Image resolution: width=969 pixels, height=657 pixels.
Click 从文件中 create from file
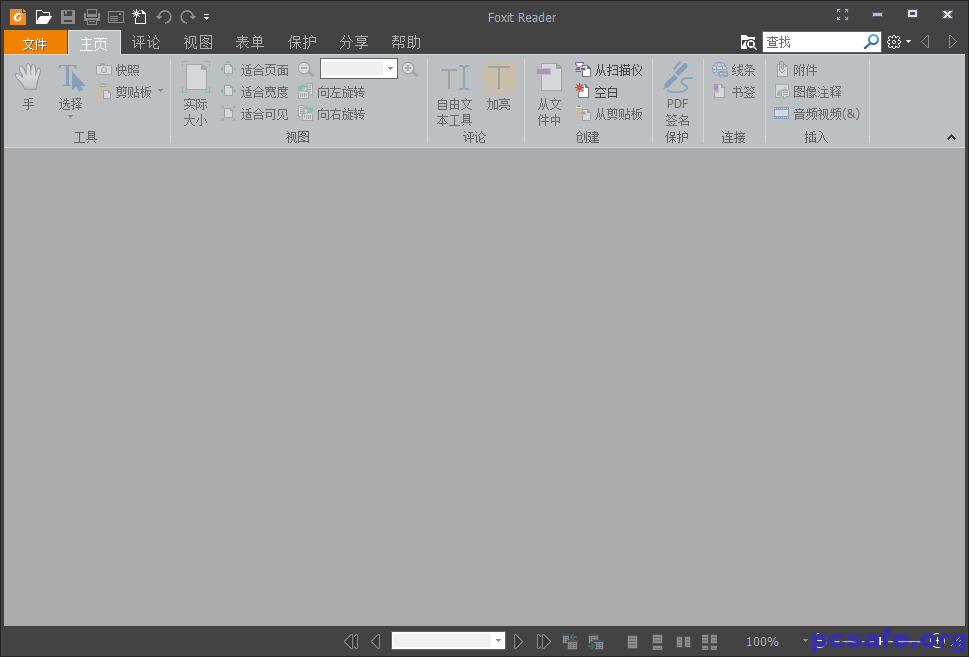549,95
